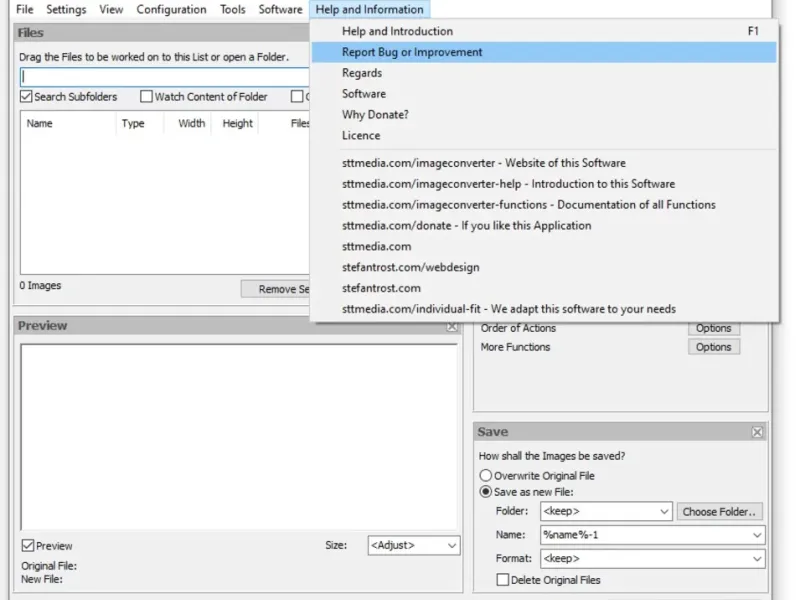Open stefantrost.com/webdesign link
The height and width of the screenshot is (600, 800).
tap(544, 268)
